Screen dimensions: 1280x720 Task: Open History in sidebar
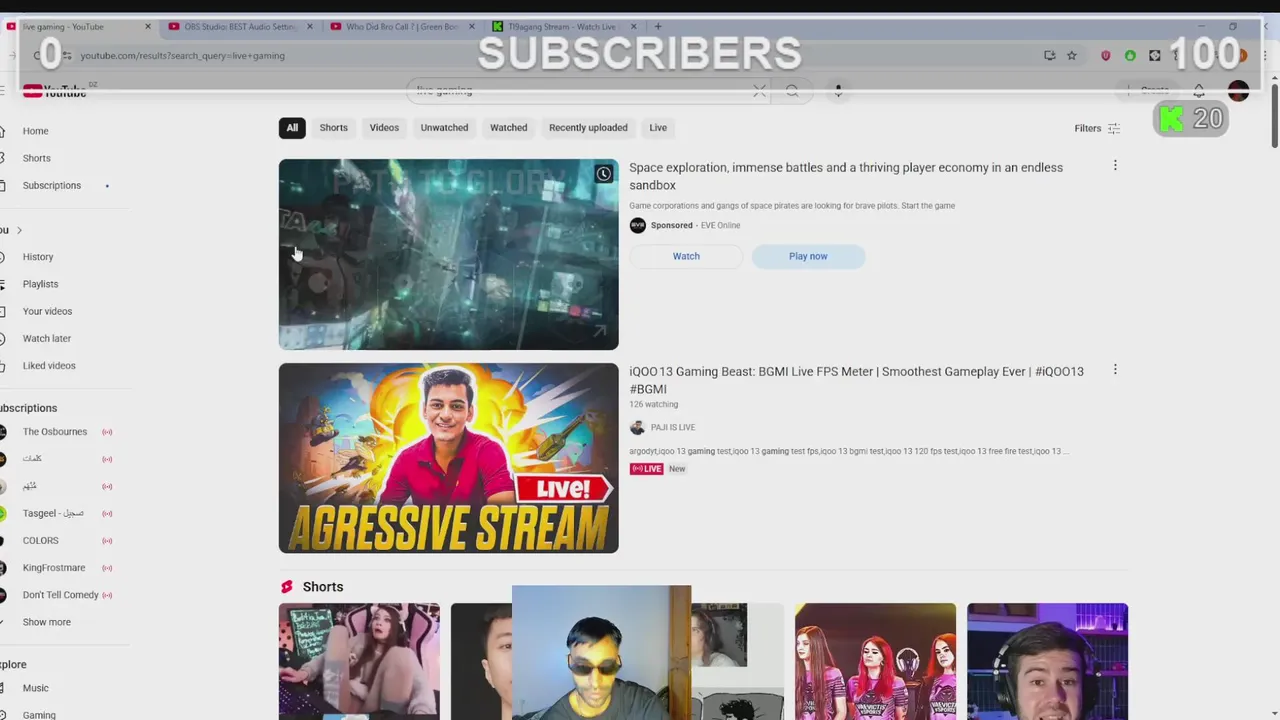38,257
